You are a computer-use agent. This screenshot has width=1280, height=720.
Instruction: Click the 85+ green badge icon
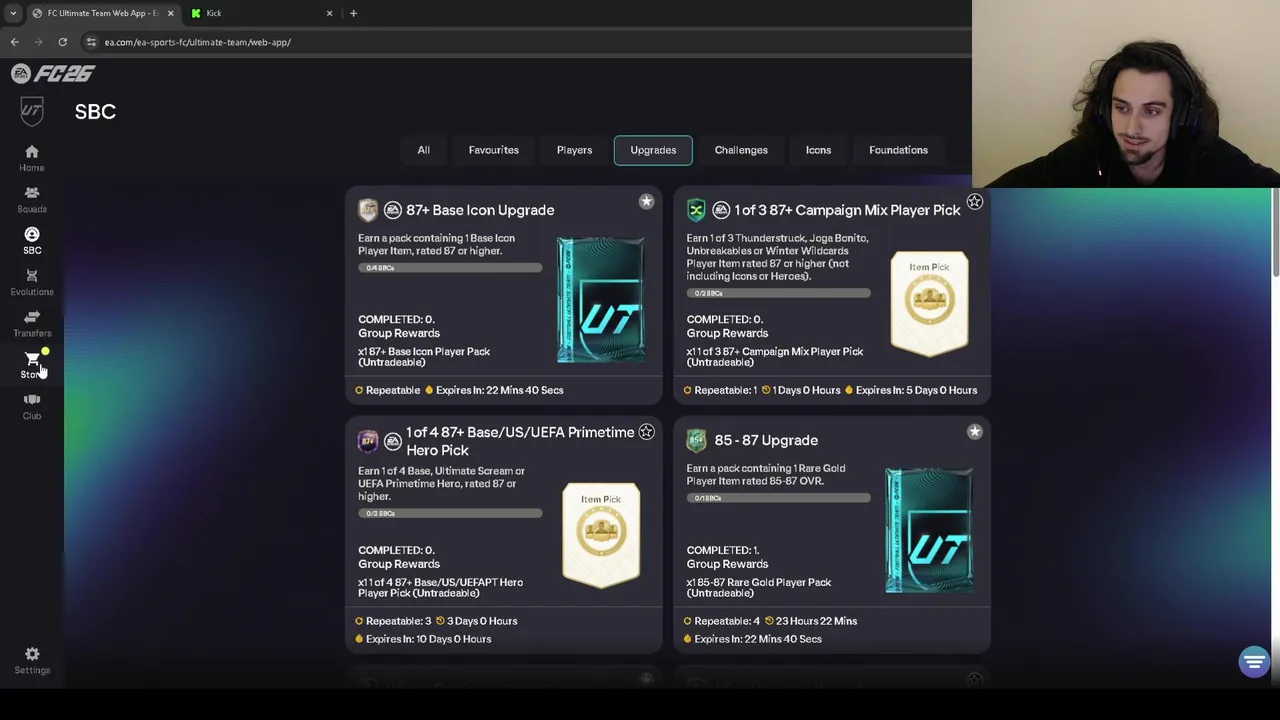(x=696, y=440)
